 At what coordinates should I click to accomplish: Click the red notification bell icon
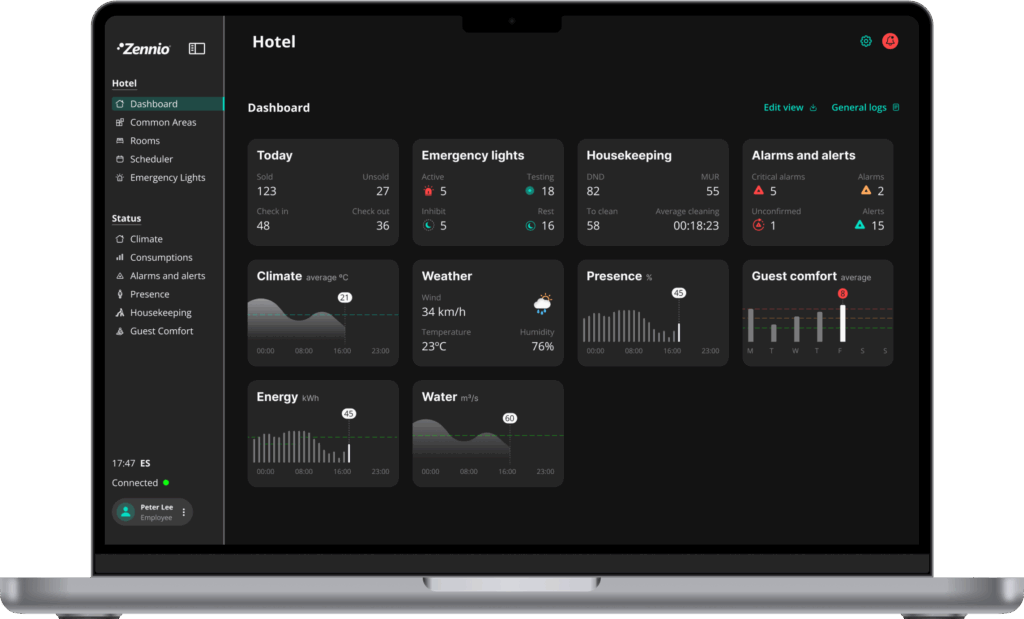click(890, 41)
